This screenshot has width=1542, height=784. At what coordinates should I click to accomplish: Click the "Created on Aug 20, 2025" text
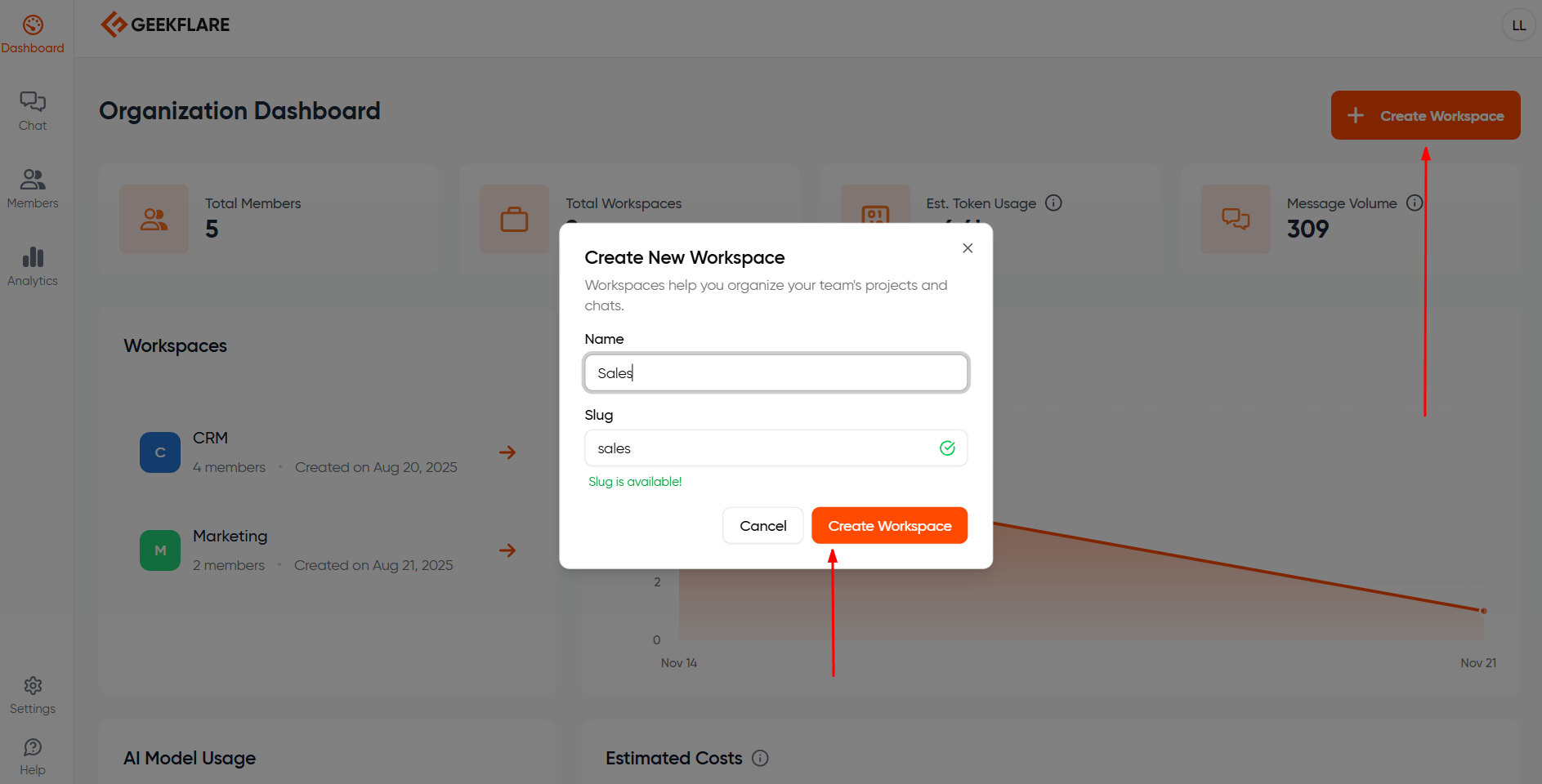(376, 467)
